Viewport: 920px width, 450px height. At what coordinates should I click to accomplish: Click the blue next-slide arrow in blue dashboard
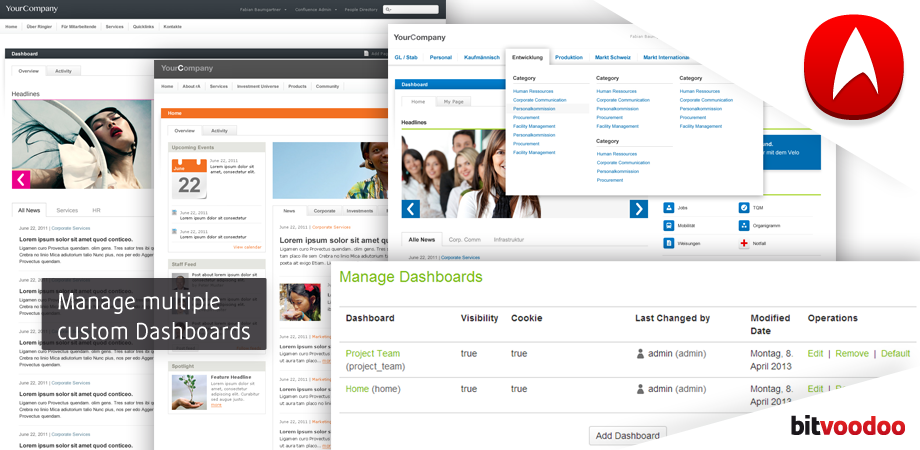(638, 209)
